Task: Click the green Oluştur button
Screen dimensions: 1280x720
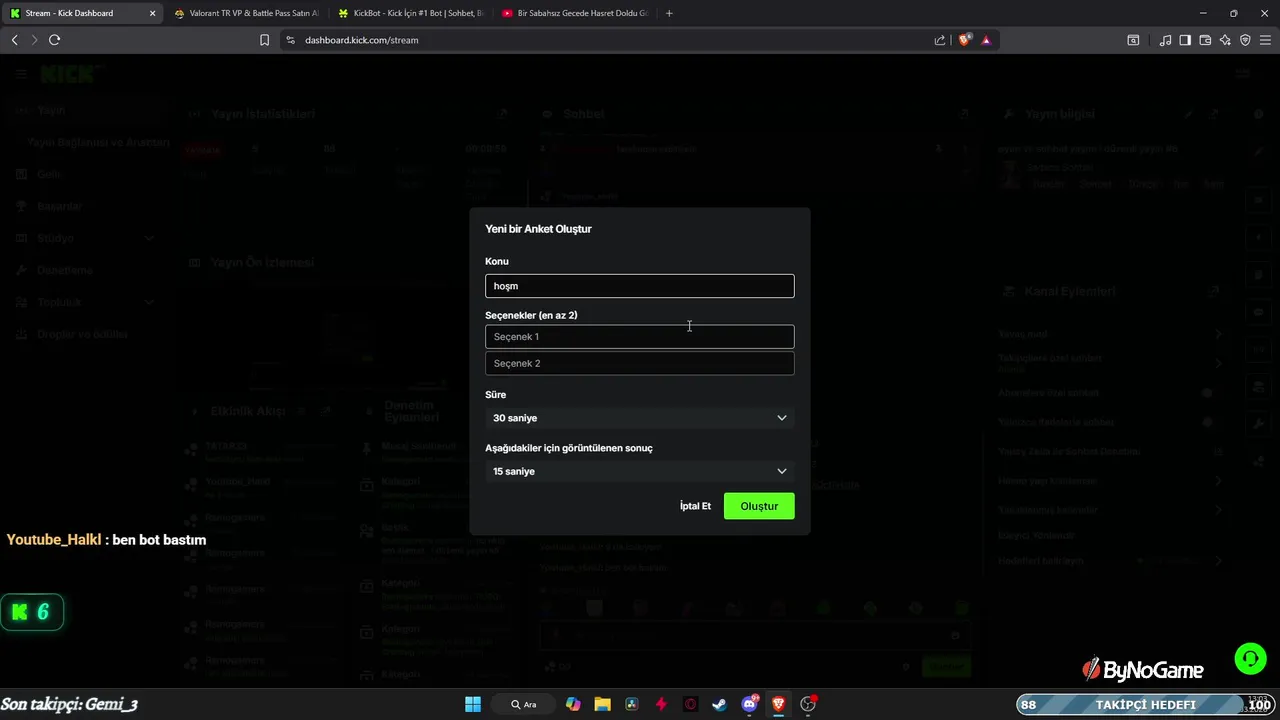Action: pyautogui.click(x=759, y=506)
